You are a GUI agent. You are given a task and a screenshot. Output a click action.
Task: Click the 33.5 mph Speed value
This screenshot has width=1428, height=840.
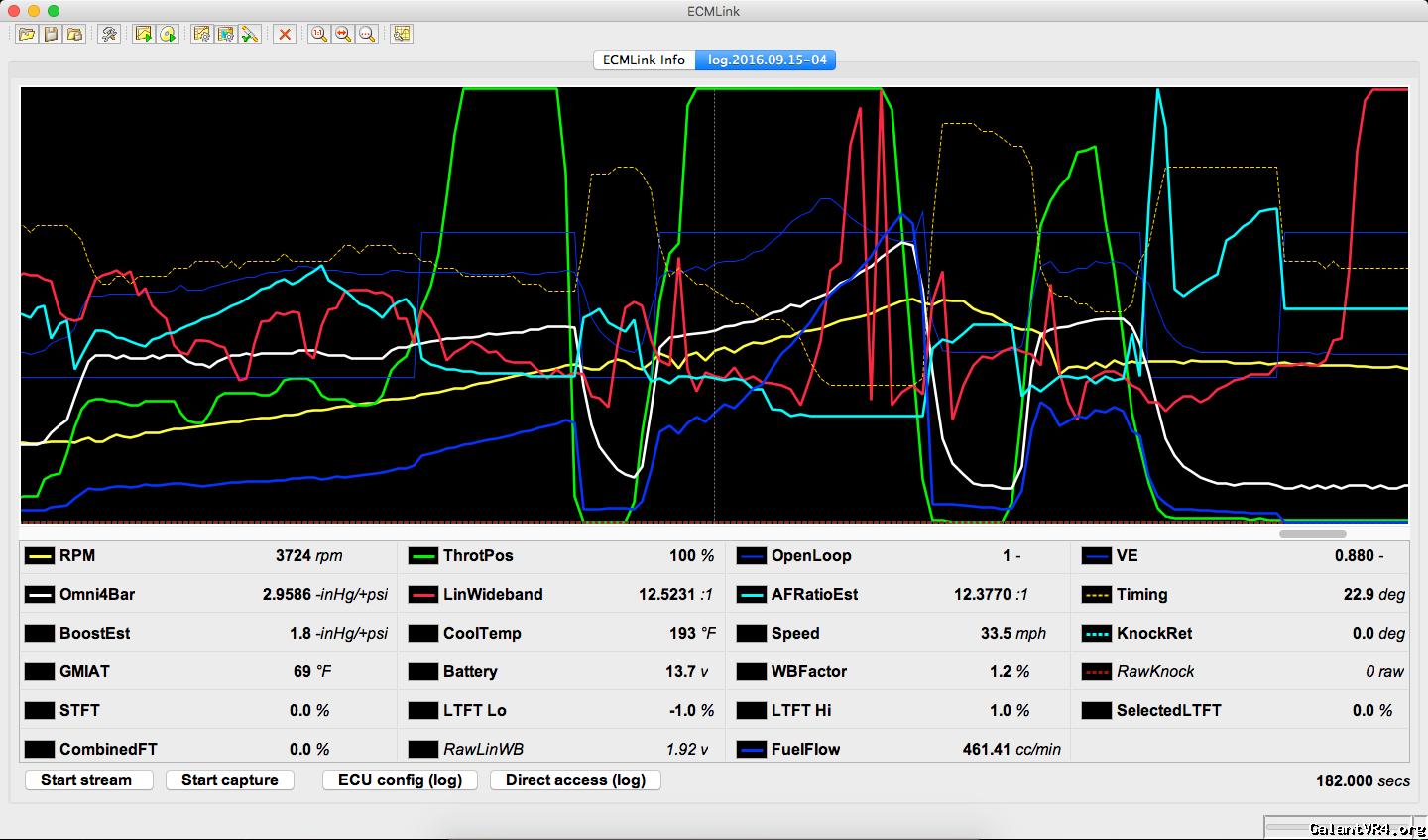(1012, 634)
